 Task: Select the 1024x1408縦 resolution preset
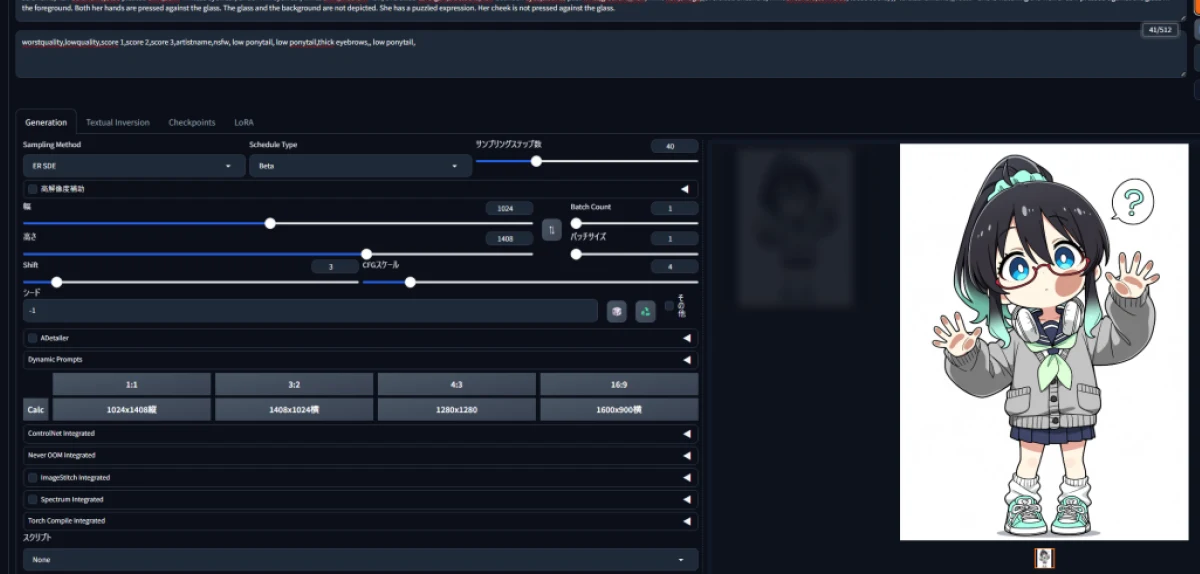pos(132,410)
